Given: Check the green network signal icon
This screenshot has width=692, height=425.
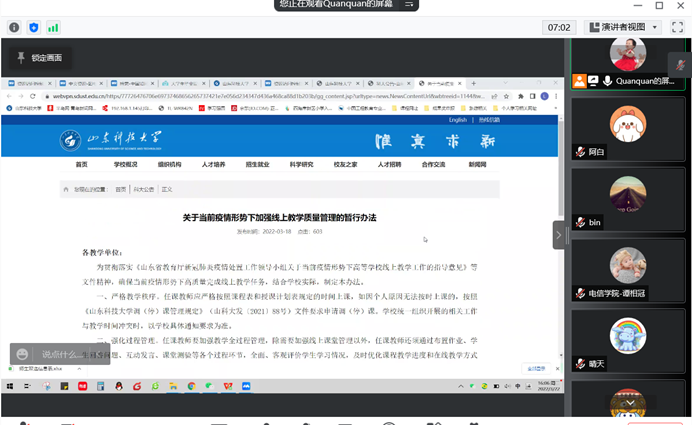Looking at the screenshot, I should pos(53,27).
